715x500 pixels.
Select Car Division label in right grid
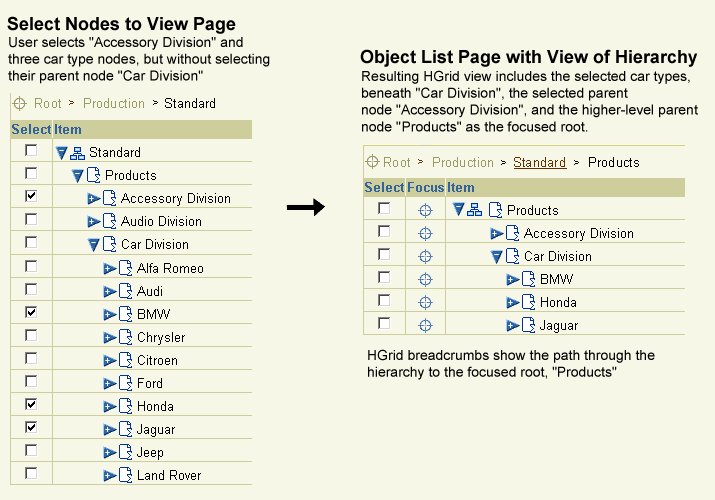point(558,256)
